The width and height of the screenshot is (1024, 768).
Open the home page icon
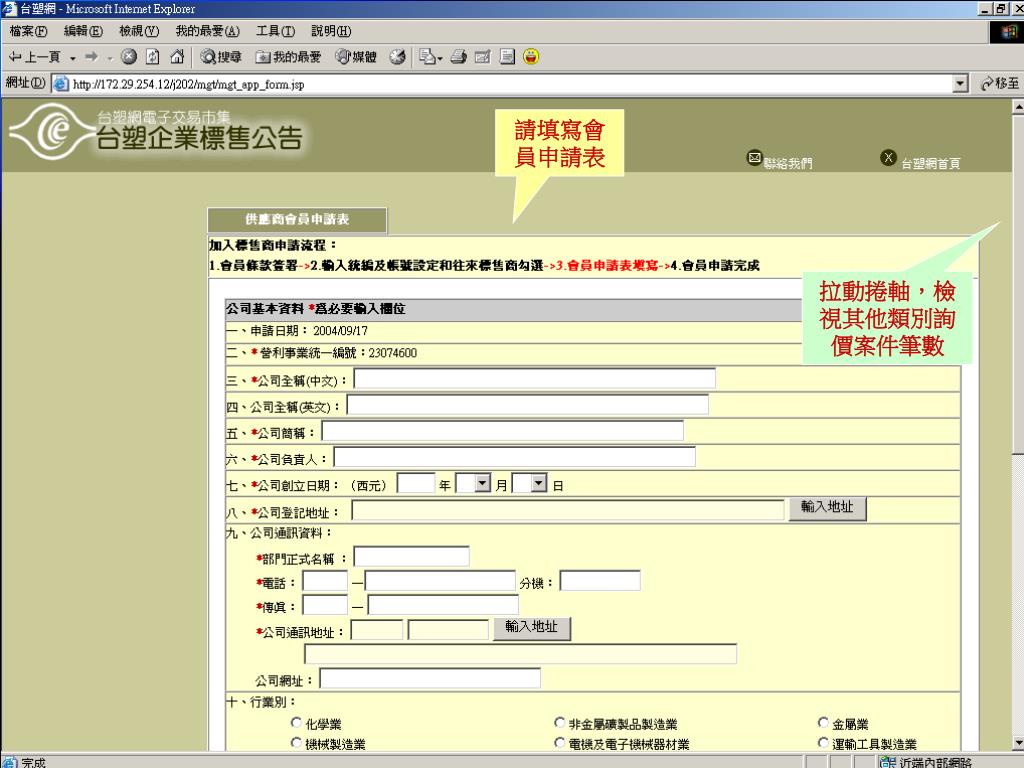click(176, 57)
